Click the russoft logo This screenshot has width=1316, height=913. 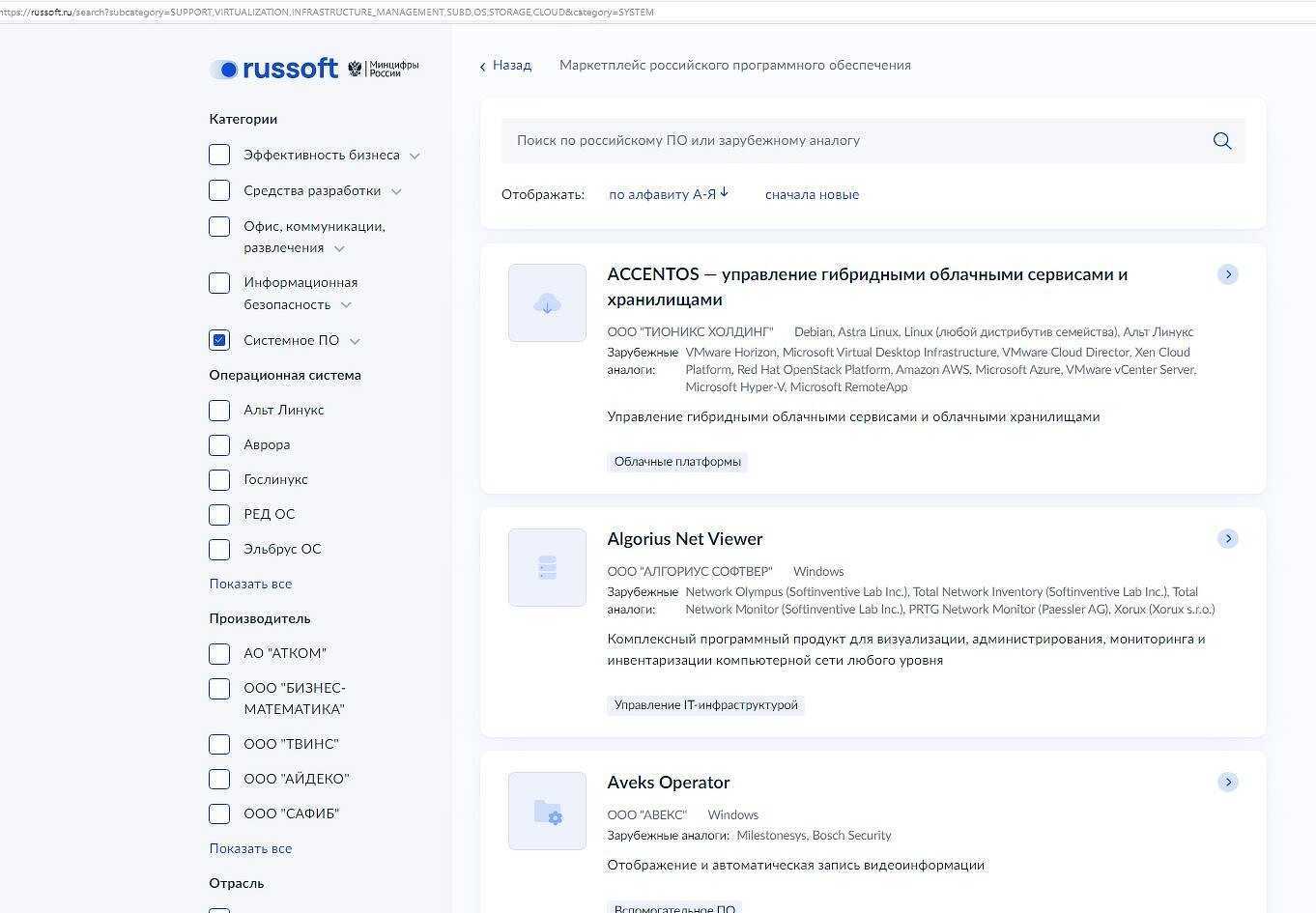click(275, 69)
